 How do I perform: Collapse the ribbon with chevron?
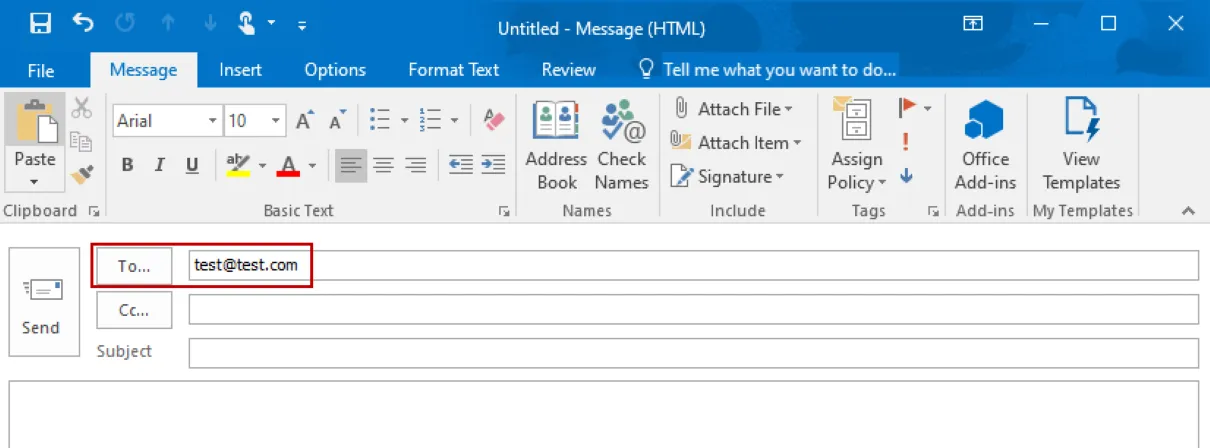click(1188, 211)
